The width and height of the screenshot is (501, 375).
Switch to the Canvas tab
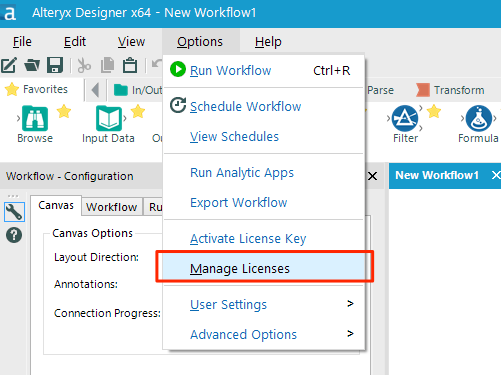coord(56,205)
